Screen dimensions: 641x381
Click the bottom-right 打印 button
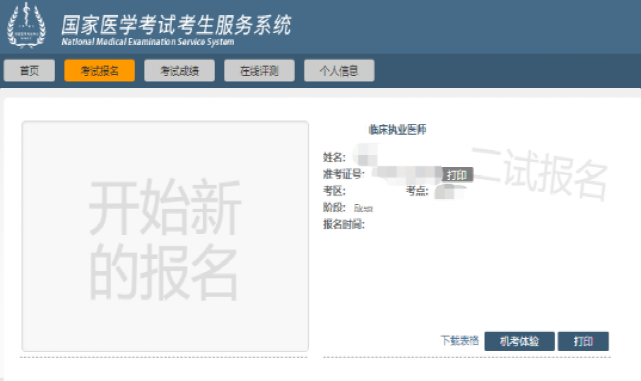tap(583, 341)
